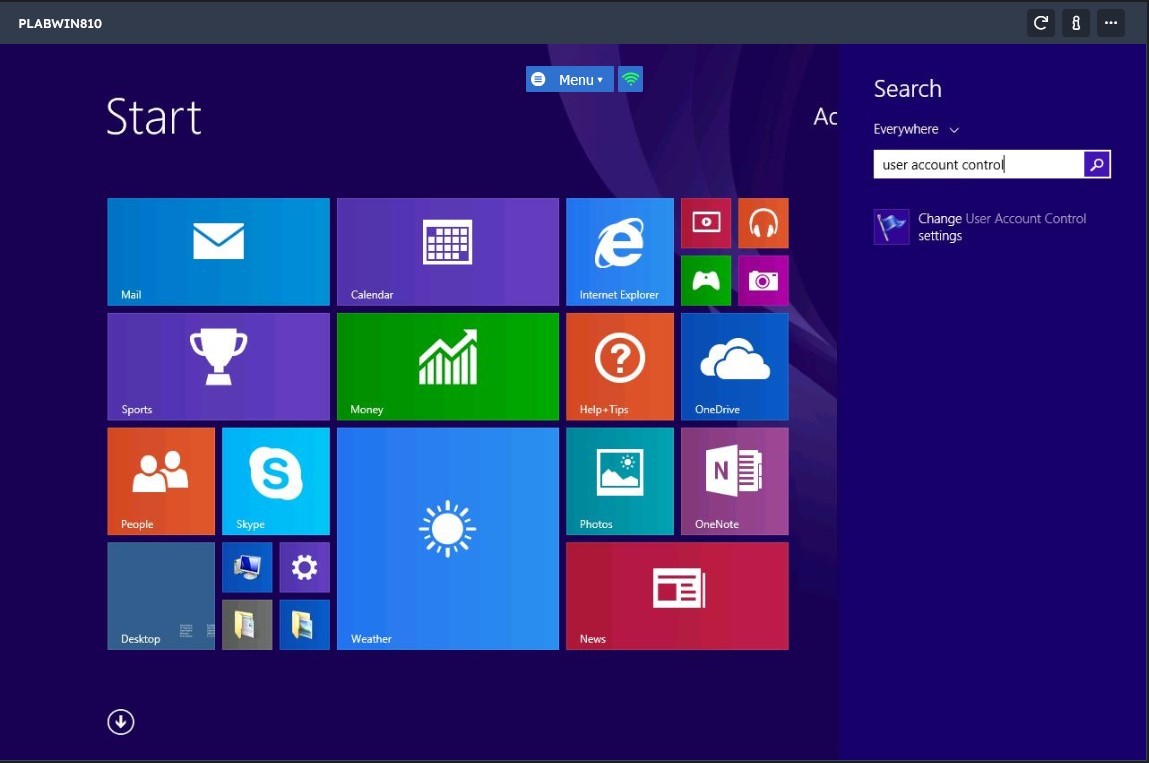Open the Desktop tile
The width and height of the screenshot is (1149, 763).
point(161,596)
